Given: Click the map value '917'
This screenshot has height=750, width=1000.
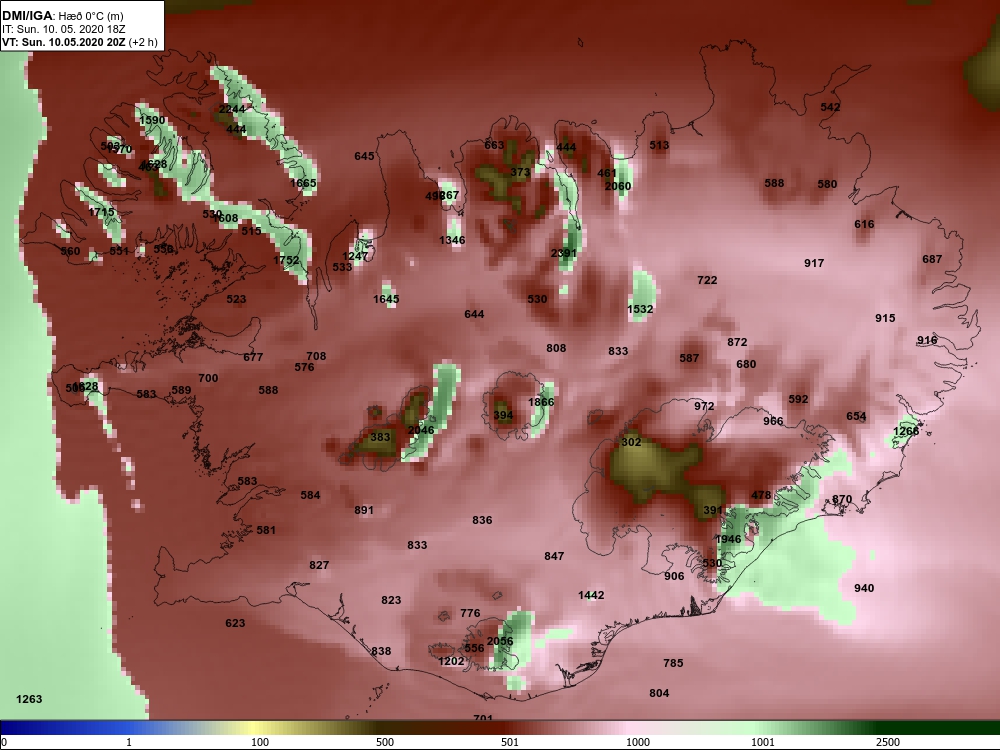Looking at the screenshot, I should coord(814,263).
